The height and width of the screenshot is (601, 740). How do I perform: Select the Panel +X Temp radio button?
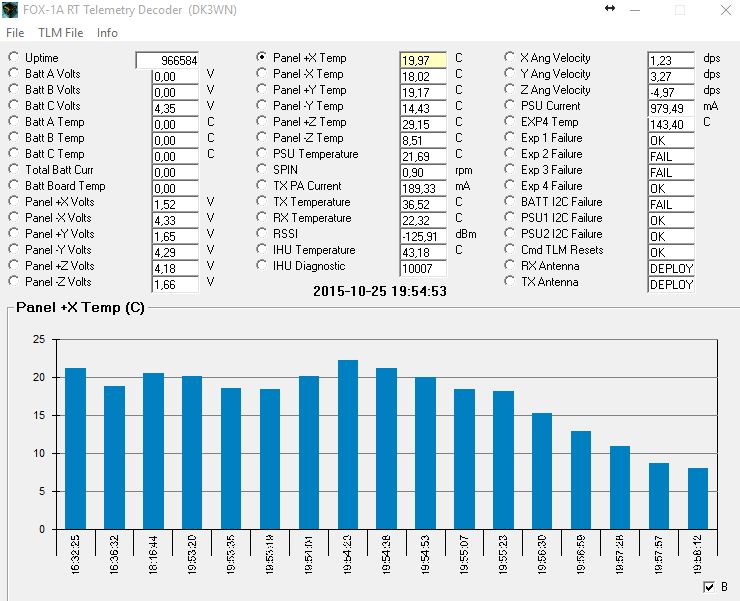[261, 57]
